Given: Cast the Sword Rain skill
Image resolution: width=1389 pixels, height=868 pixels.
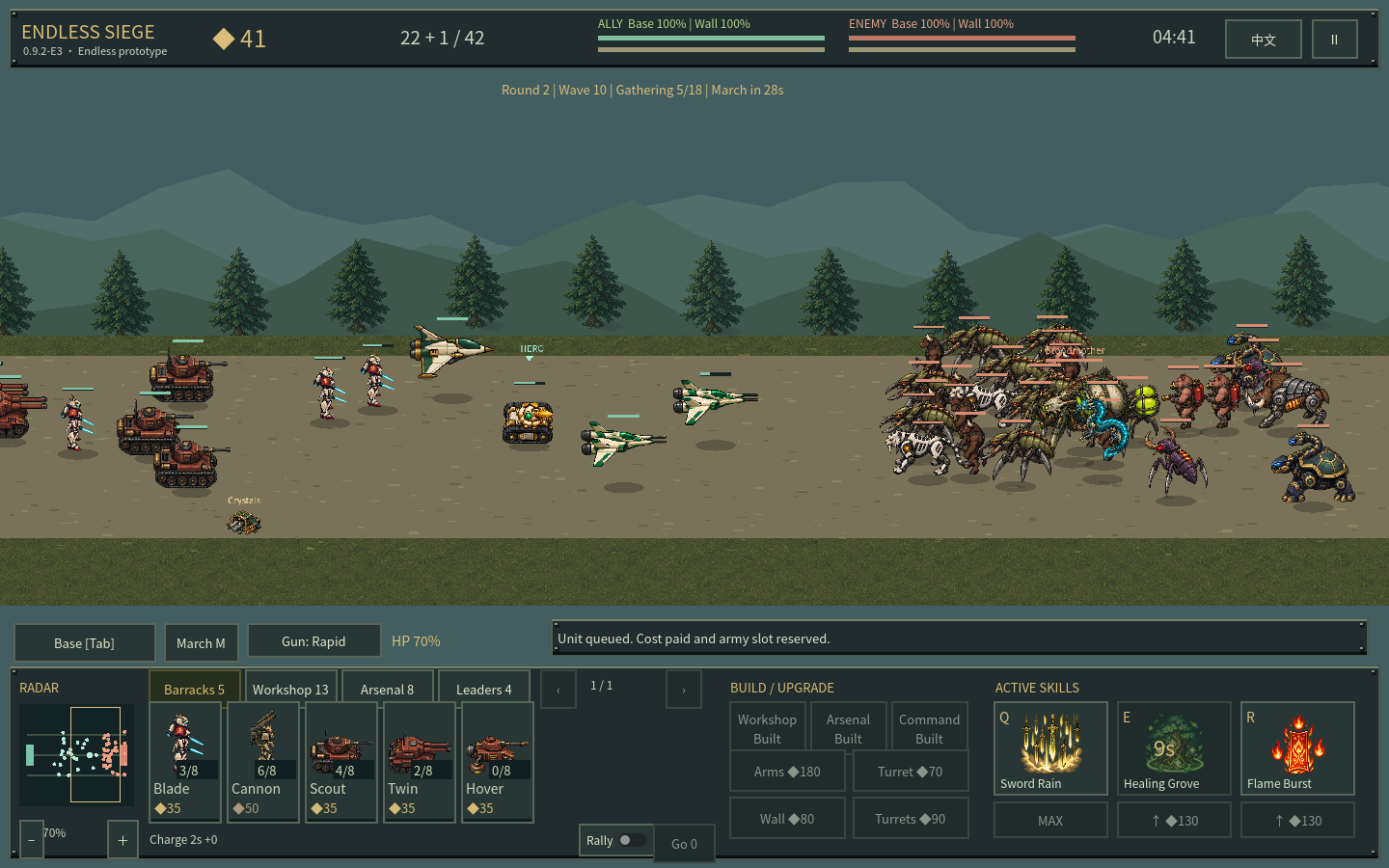Looking at the screenshot, I should point(1050,748).
